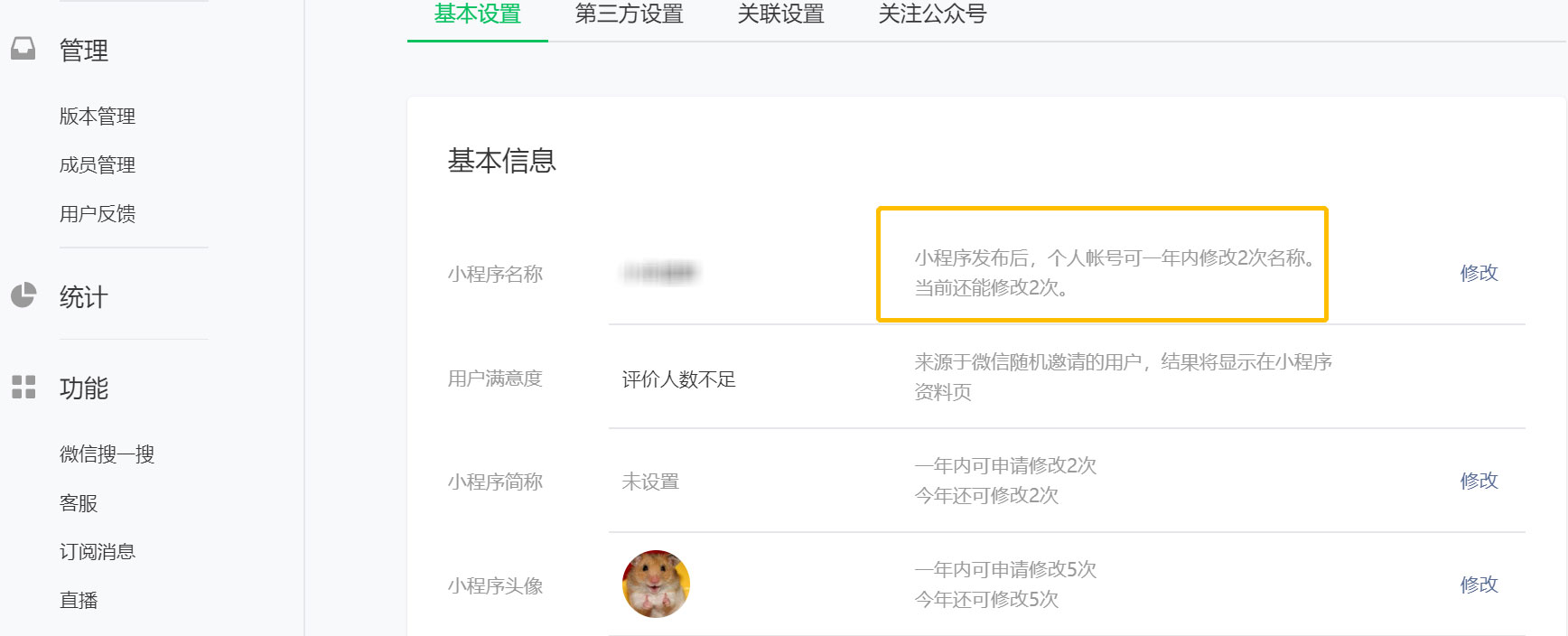
Task: Click 客服 in the sidebar
Action: [78, 502]
